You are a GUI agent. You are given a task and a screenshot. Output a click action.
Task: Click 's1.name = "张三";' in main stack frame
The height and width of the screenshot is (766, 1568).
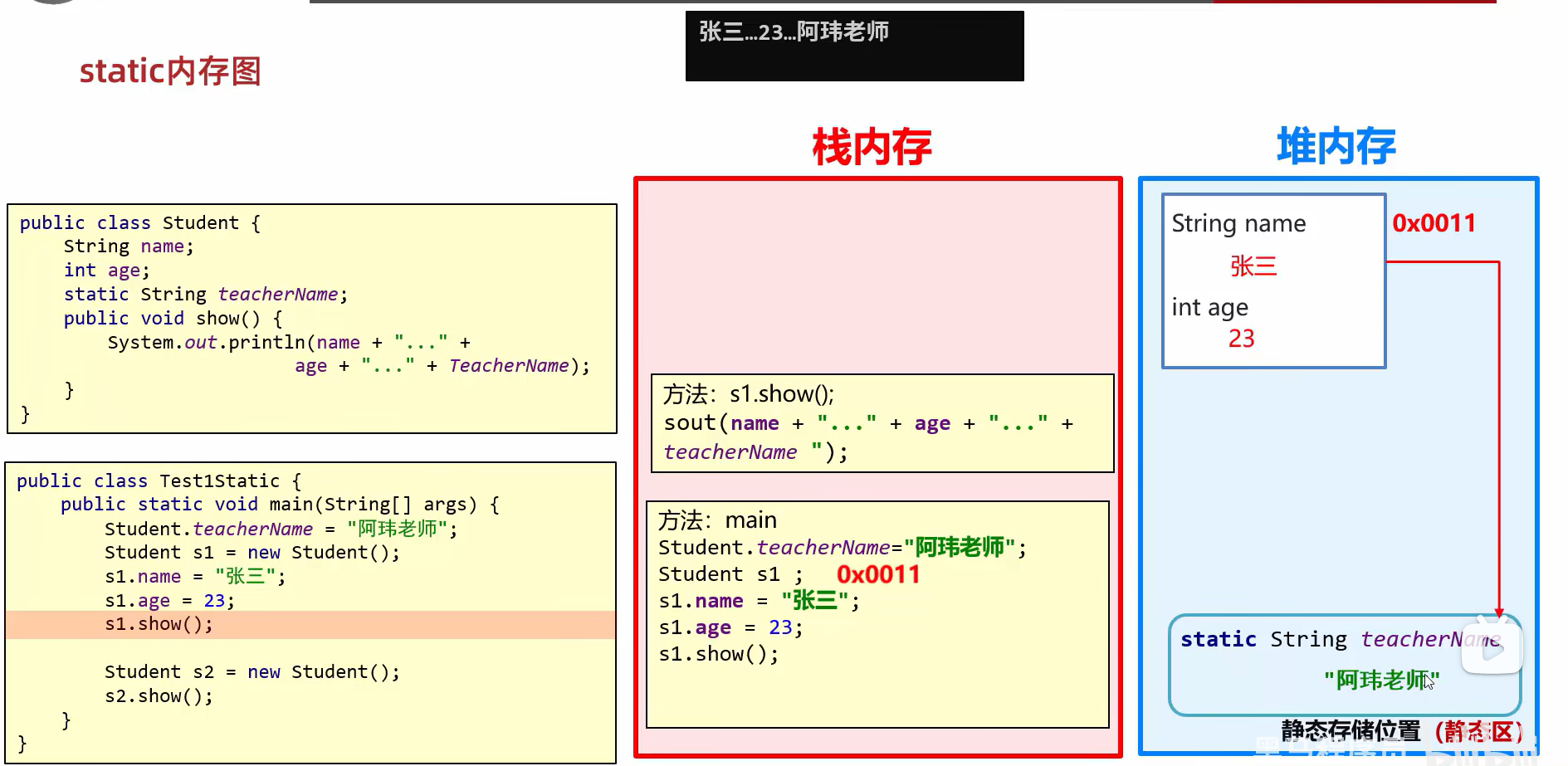[x=759, y=601]
